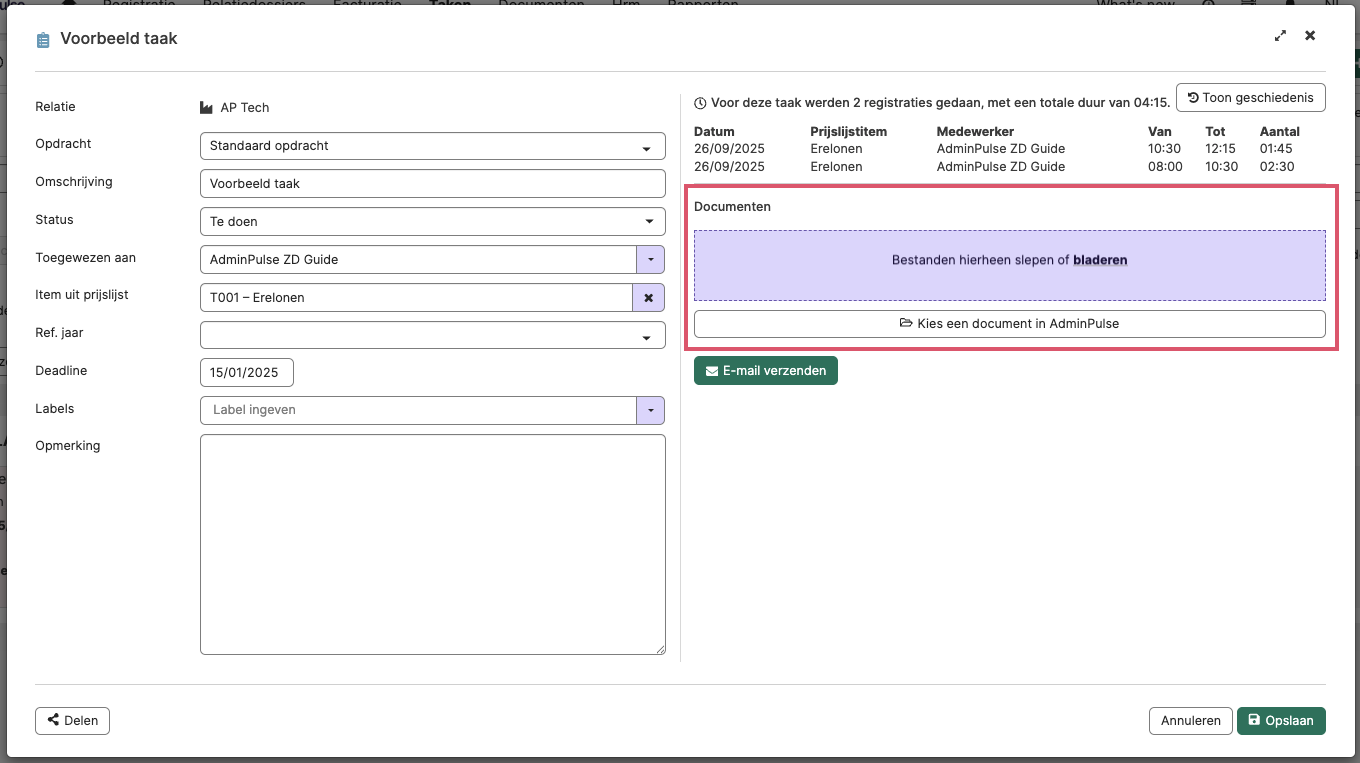
Task: Select the Datum column header
Action: (714, 132)
